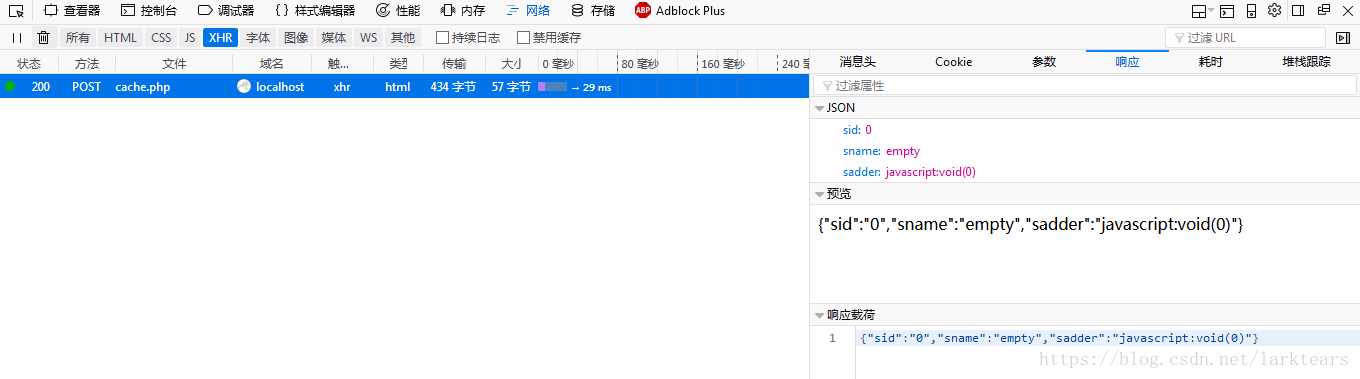This screenshot has width=1360, height=379.
Task: Filter requests by HTML
Action: point(121,38)
